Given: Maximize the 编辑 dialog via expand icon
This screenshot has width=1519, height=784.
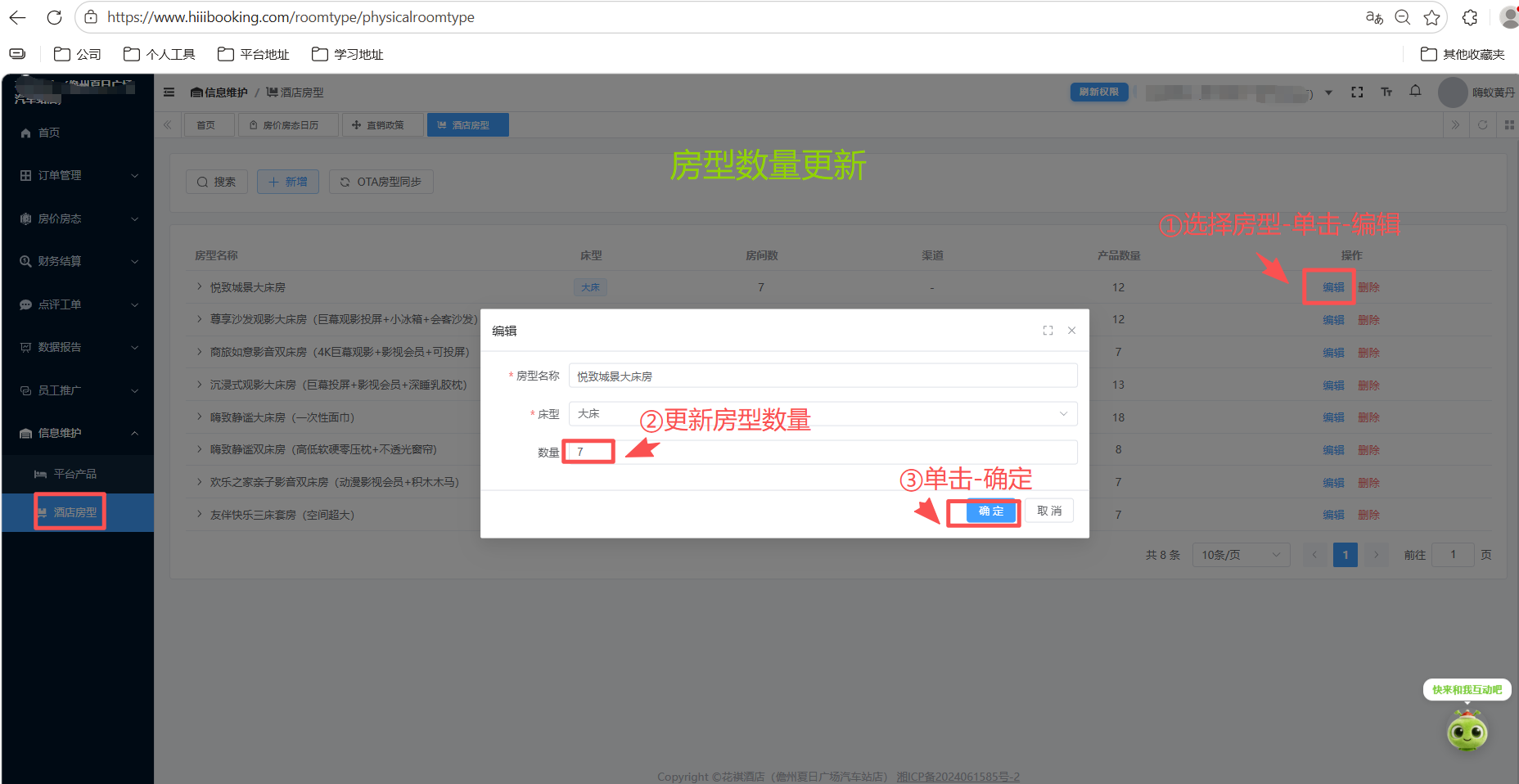Looking at the screenshot, I should tap(1048, 330).
